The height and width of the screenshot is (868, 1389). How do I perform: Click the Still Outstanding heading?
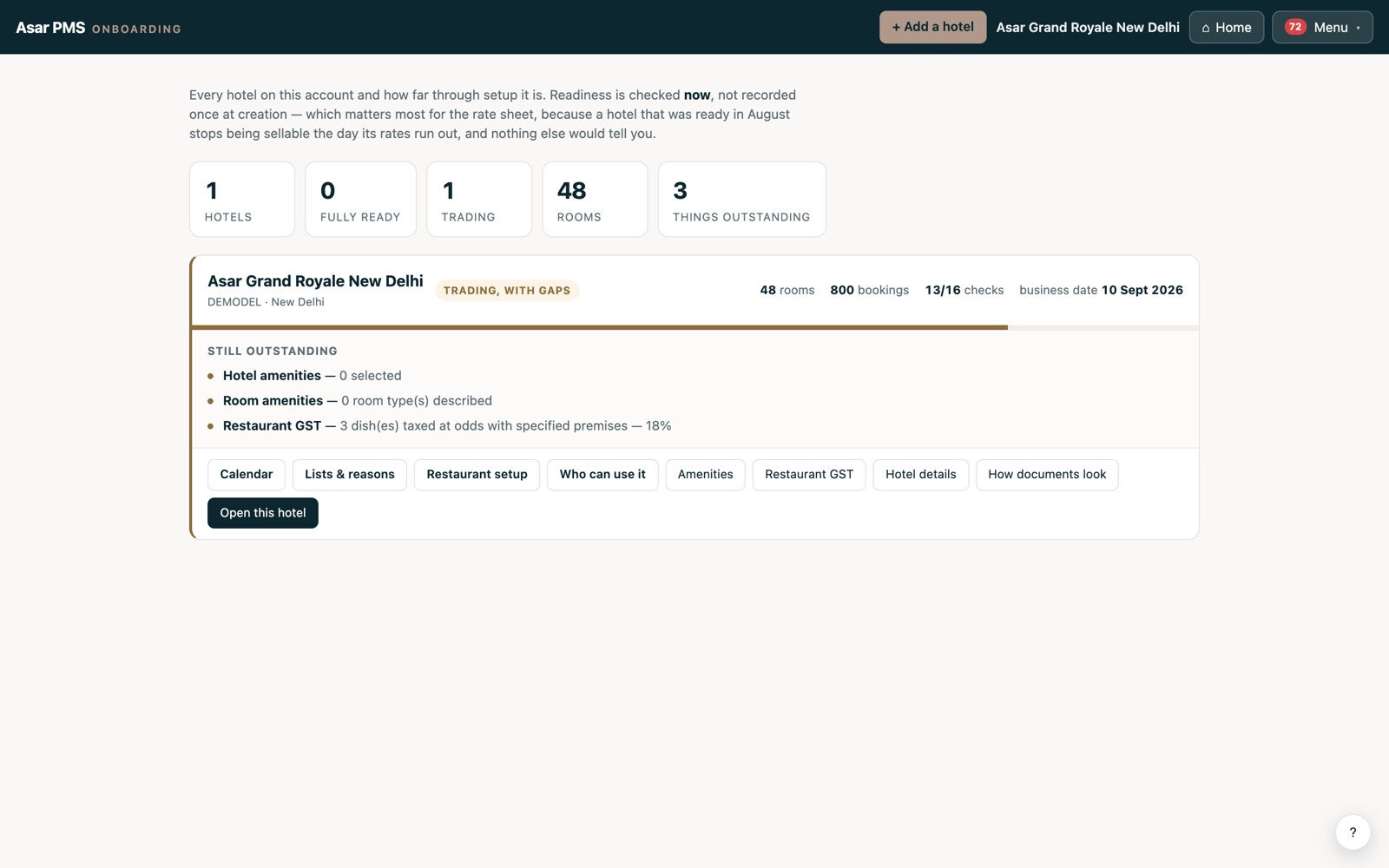273,352
